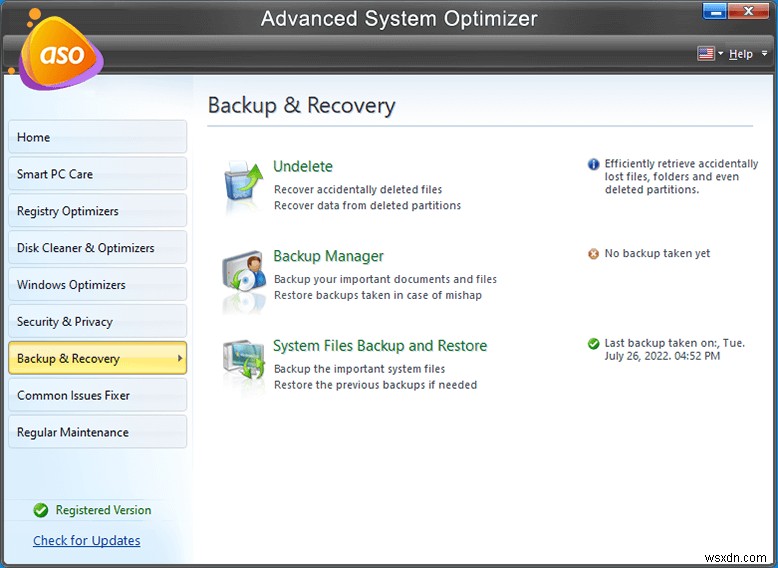Click 'No backup taken yet' status text

[x=657, y=253]
